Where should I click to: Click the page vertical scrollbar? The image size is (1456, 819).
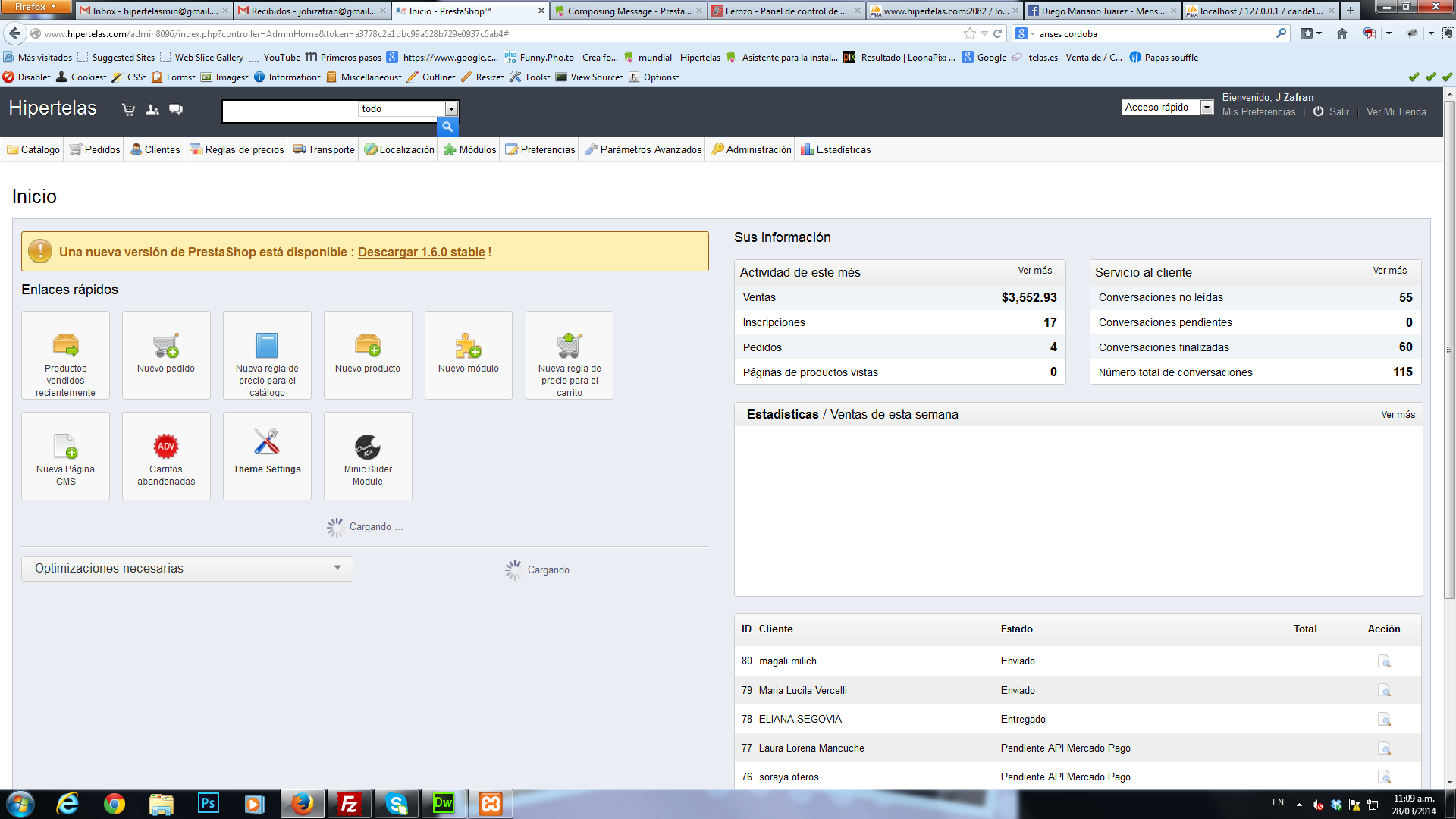click(x=1449, y=349)
